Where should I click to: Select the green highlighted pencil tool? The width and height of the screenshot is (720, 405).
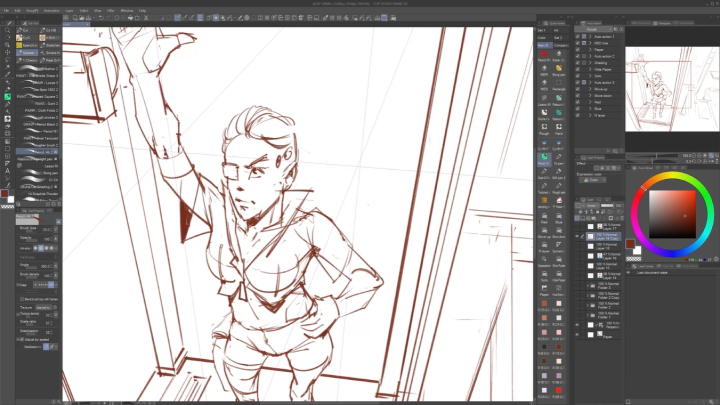pos(7,96)
